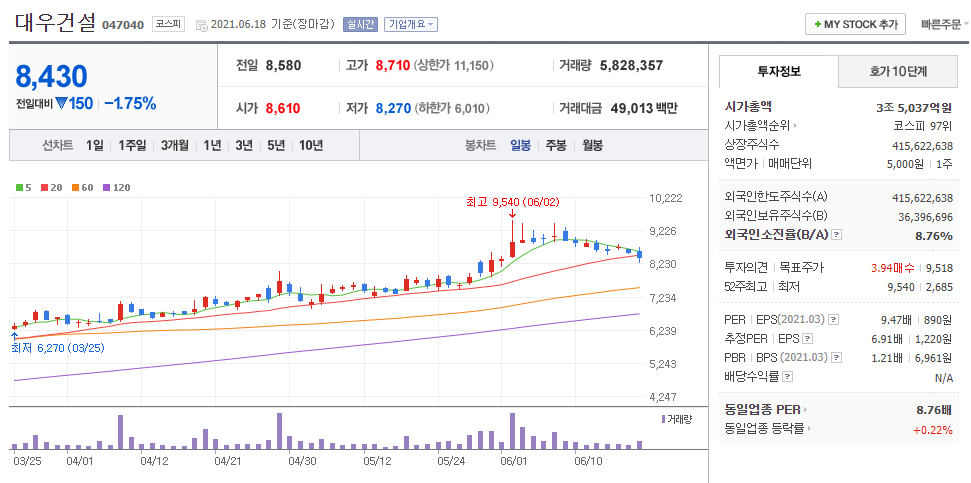Click the 시가총액순위 link

757,126
